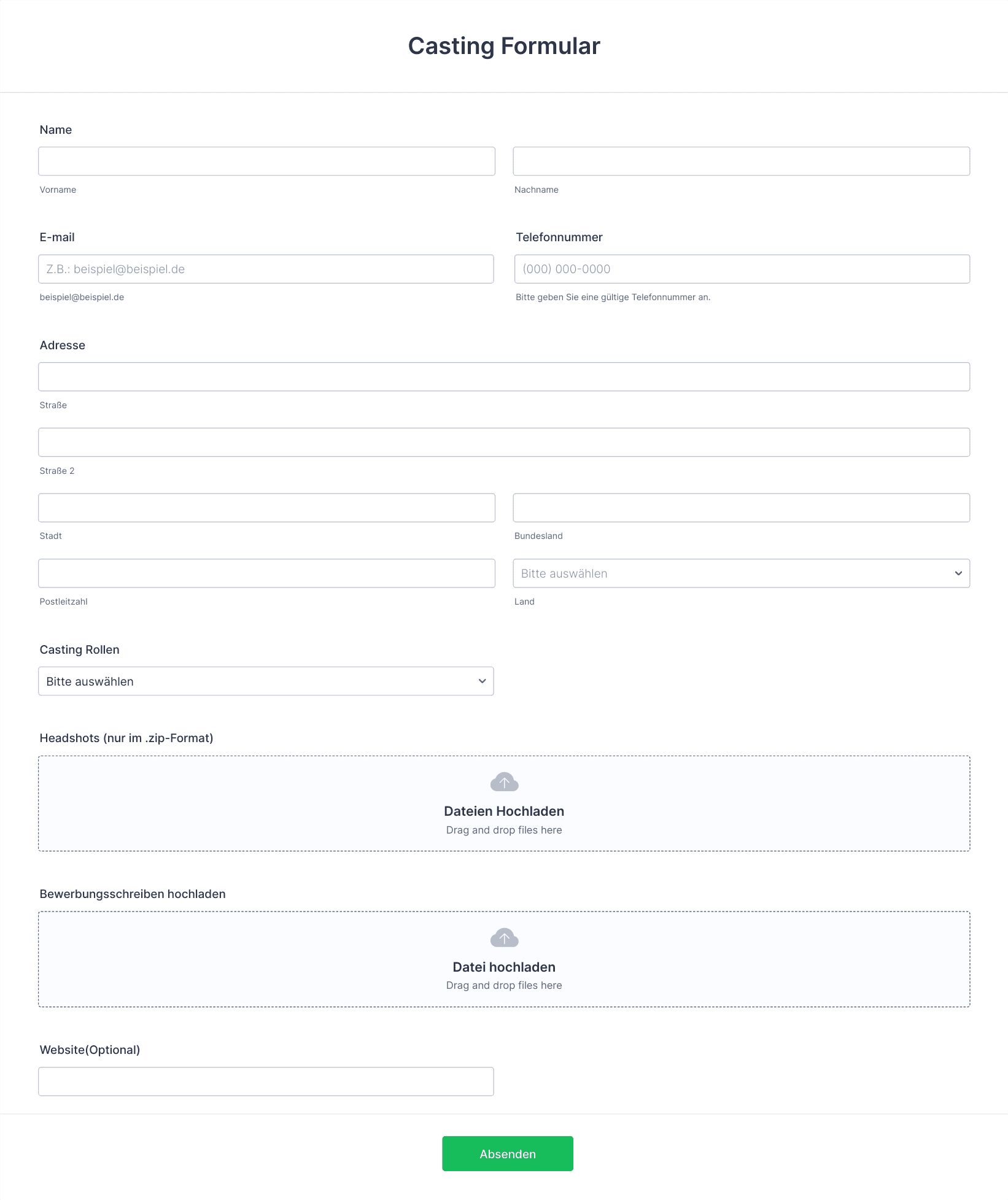Click the Headshots drag and drop area

point(504,803)
